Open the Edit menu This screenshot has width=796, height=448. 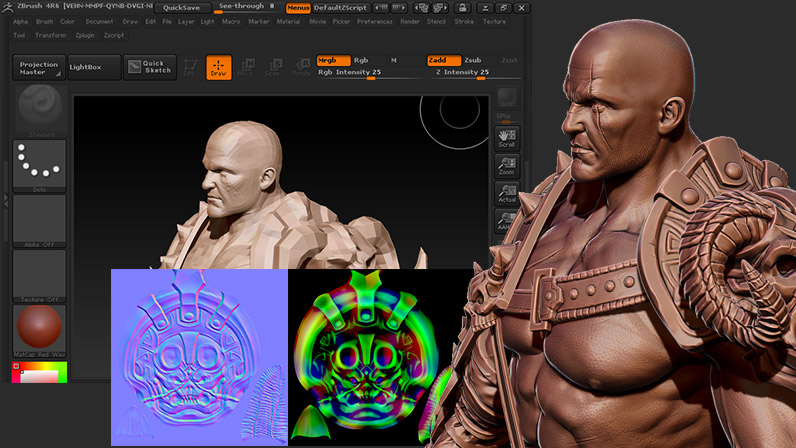[151, 22]
